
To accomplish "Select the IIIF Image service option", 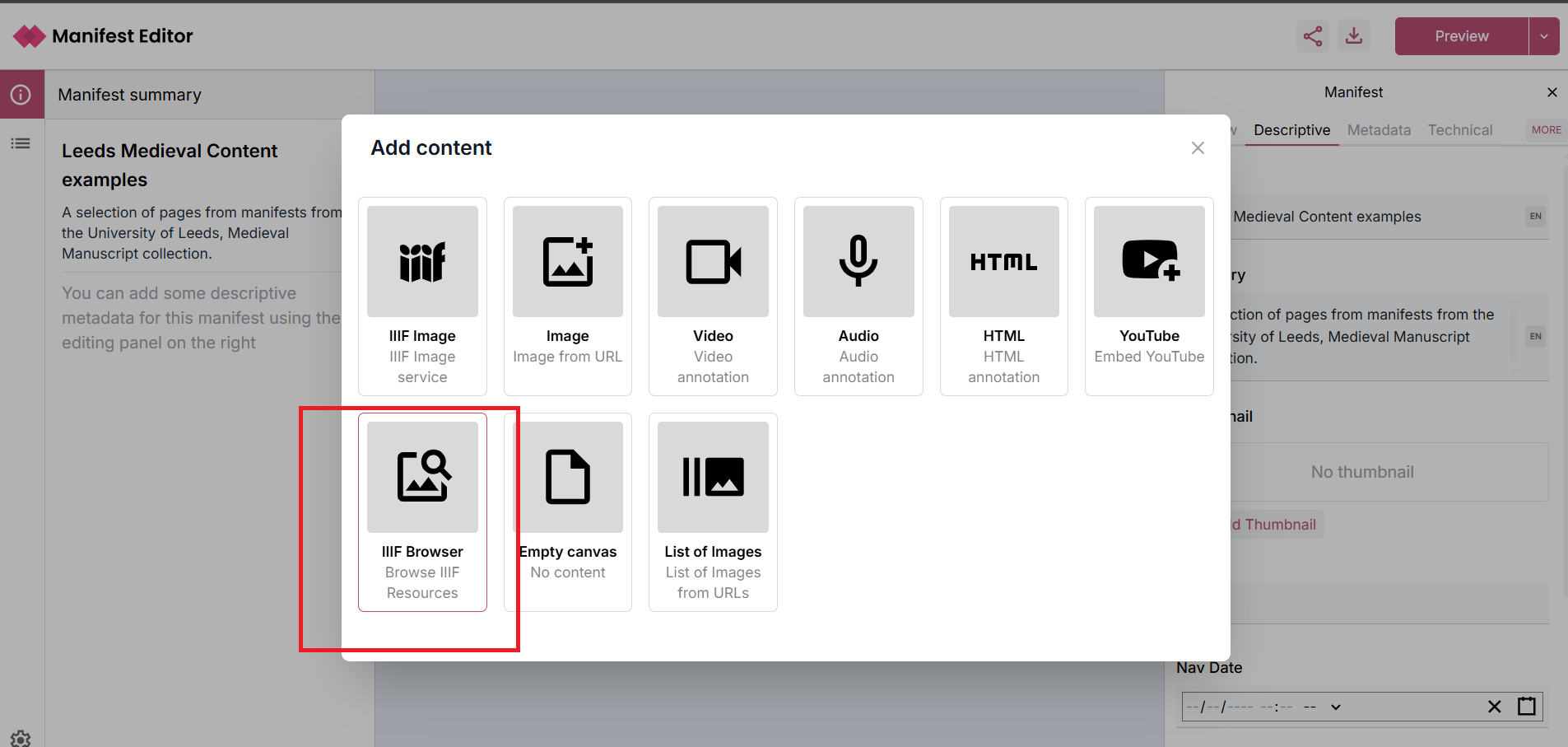I will [422, 296].
